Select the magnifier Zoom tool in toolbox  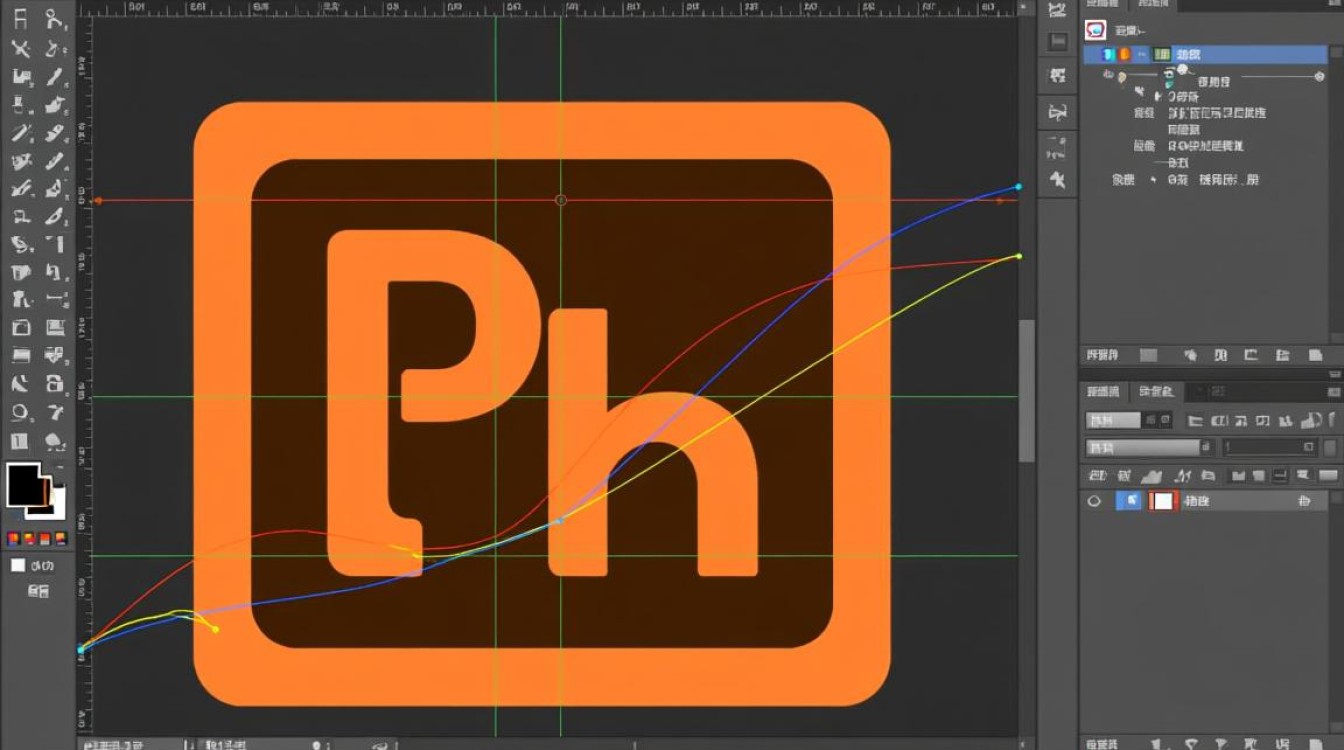tap(20, 412)
